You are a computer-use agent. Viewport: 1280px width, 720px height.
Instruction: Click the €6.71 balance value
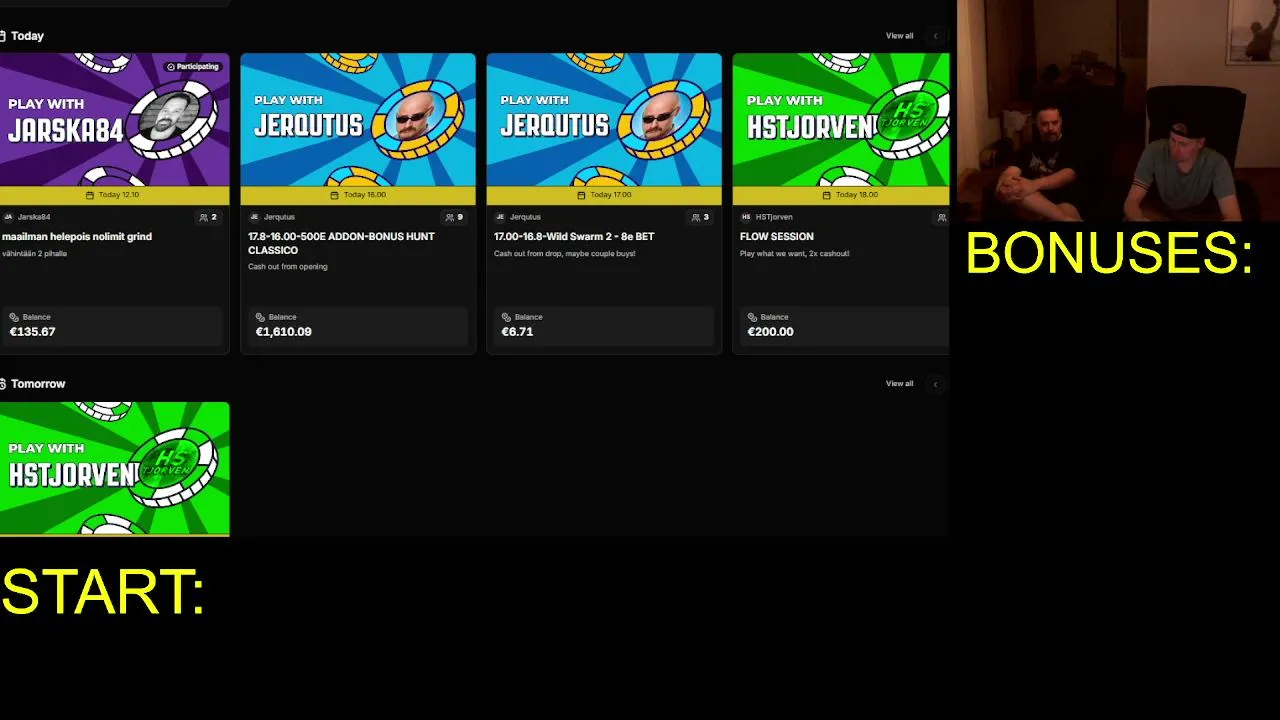517,332
